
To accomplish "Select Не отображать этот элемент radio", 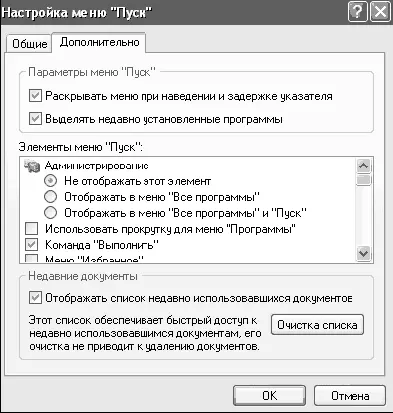I will point(50,181).
